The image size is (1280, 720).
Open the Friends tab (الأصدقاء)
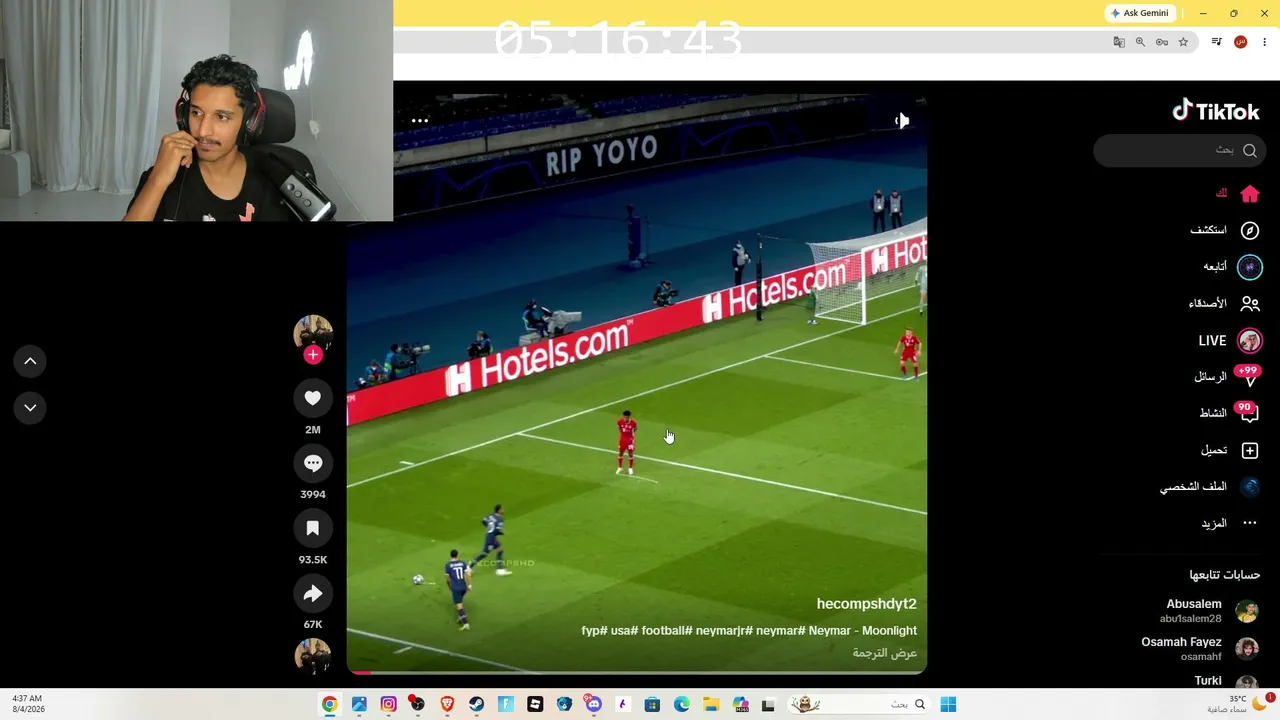[1224, 304]
